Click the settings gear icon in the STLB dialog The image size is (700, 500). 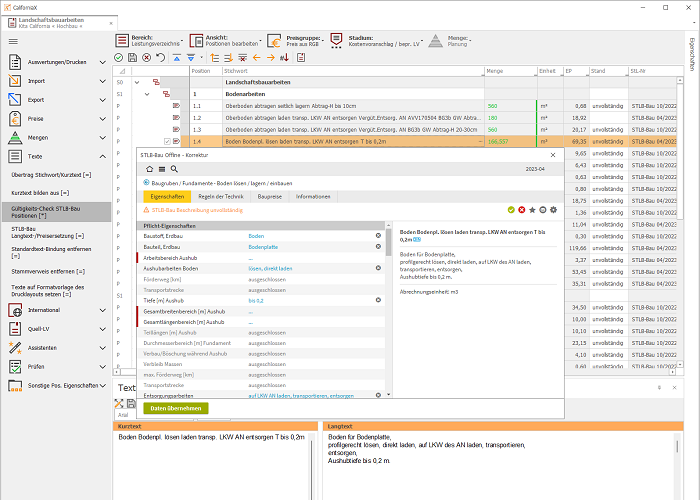point(554,210)
